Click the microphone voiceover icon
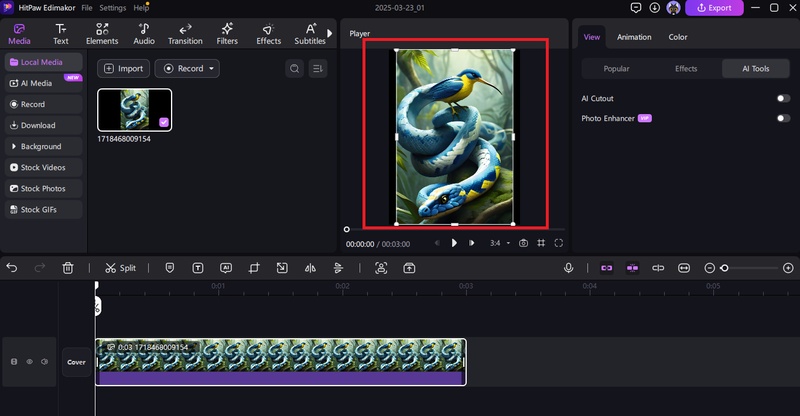Screen dimensions: 800x416 click(568, 268)
